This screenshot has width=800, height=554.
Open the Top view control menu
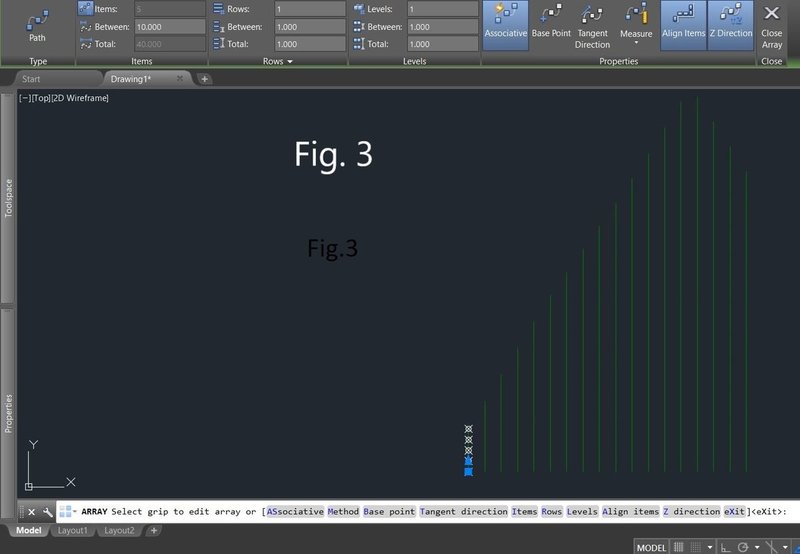(x=40, y=98)
